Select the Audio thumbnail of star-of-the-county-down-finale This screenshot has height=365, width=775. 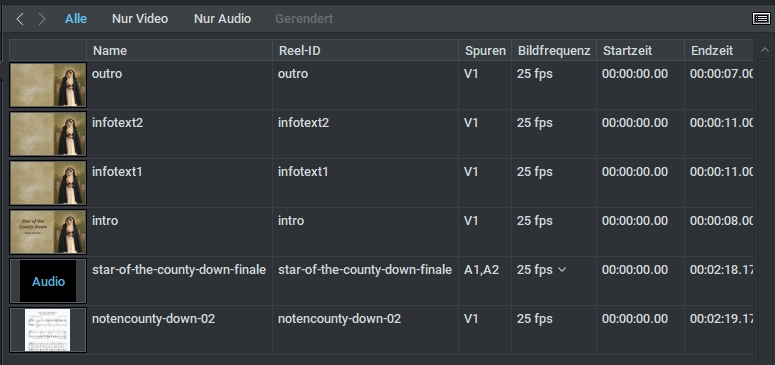48,281
